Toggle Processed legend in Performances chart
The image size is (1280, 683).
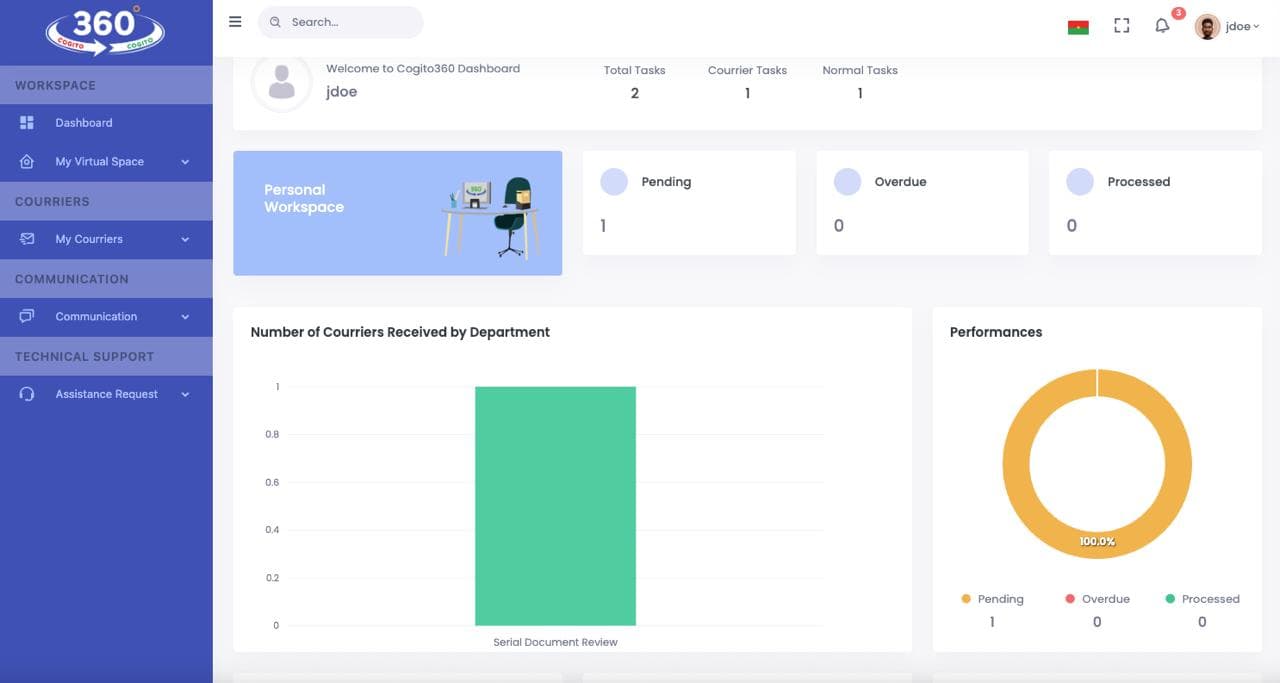coord(1201,599)
